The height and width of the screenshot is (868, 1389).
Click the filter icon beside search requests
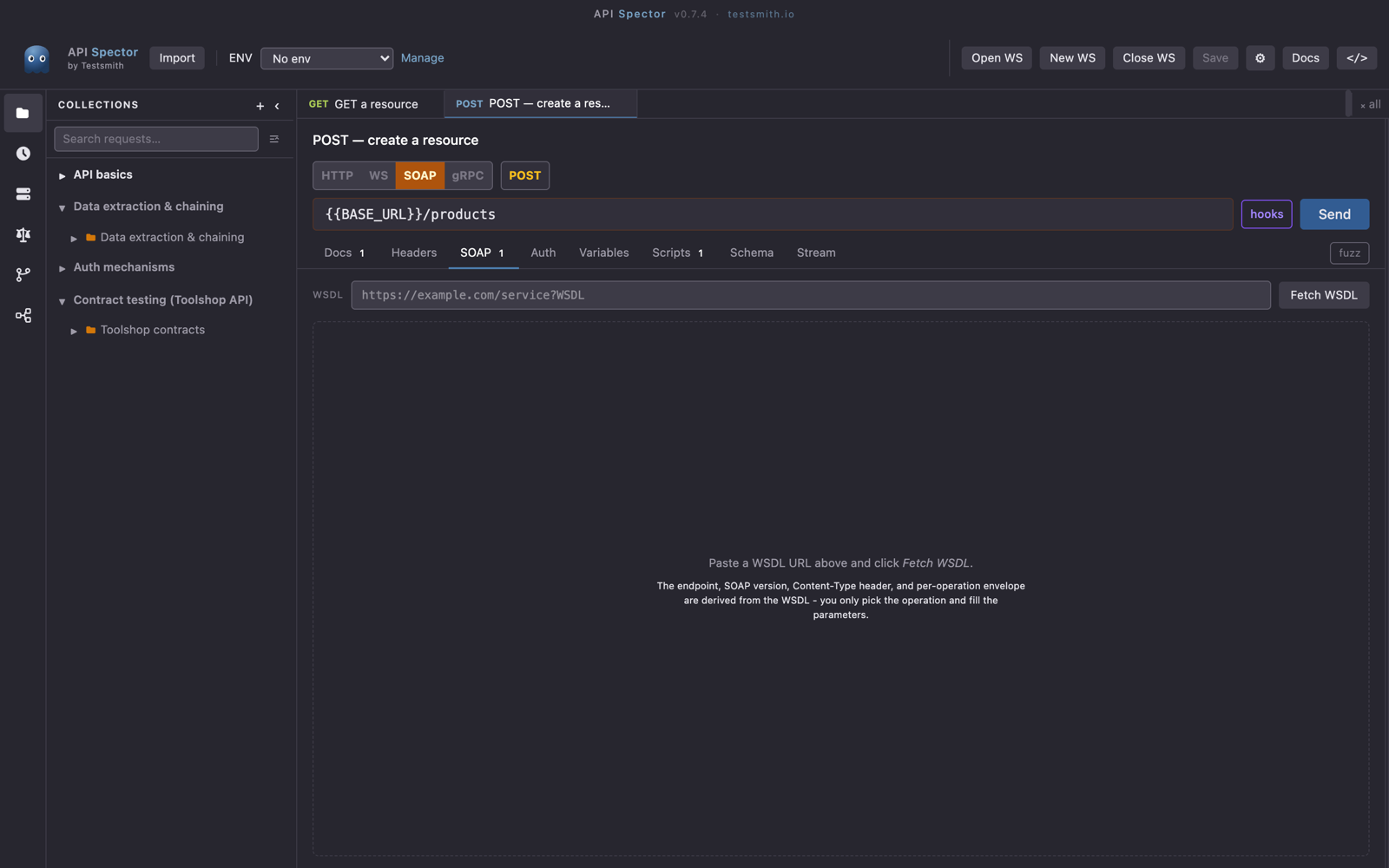tap(274, 139)
